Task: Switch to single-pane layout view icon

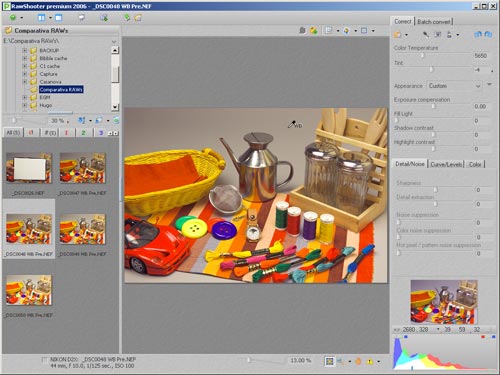Action: coord(58,18)
